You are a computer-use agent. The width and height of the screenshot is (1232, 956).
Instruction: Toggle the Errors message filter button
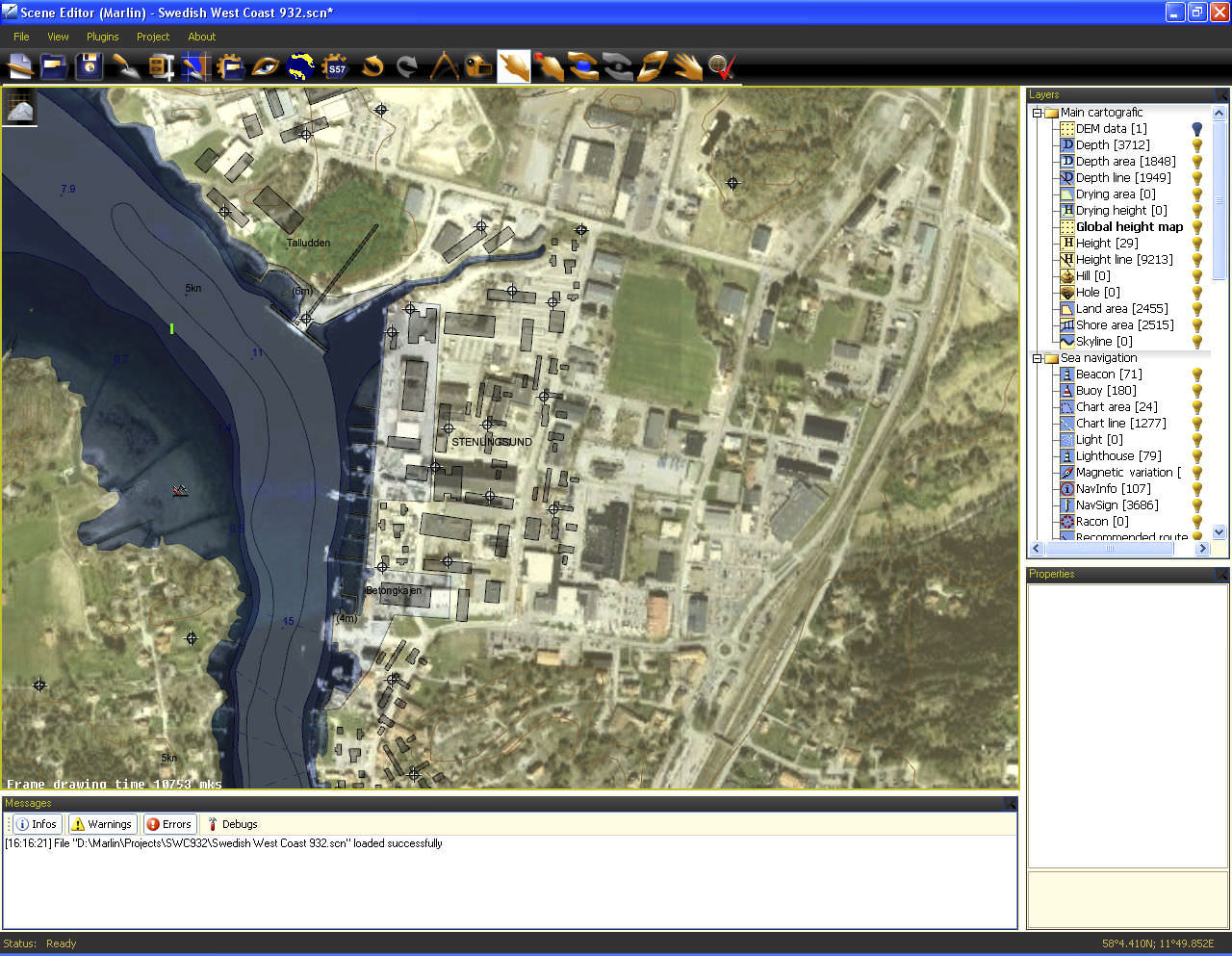point(169,824)
